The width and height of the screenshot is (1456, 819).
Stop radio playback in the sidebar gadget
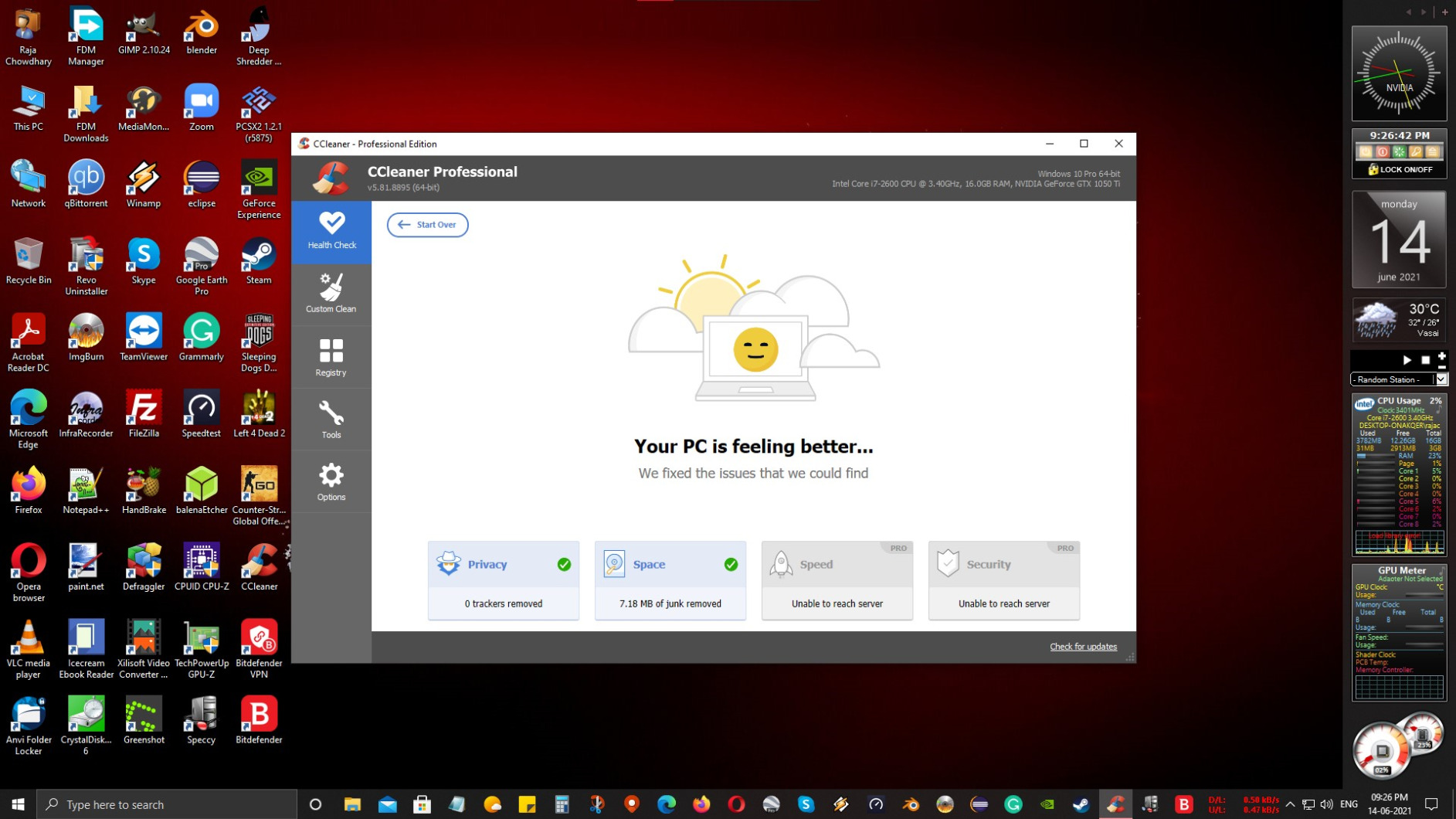[x=1425, y=359]
